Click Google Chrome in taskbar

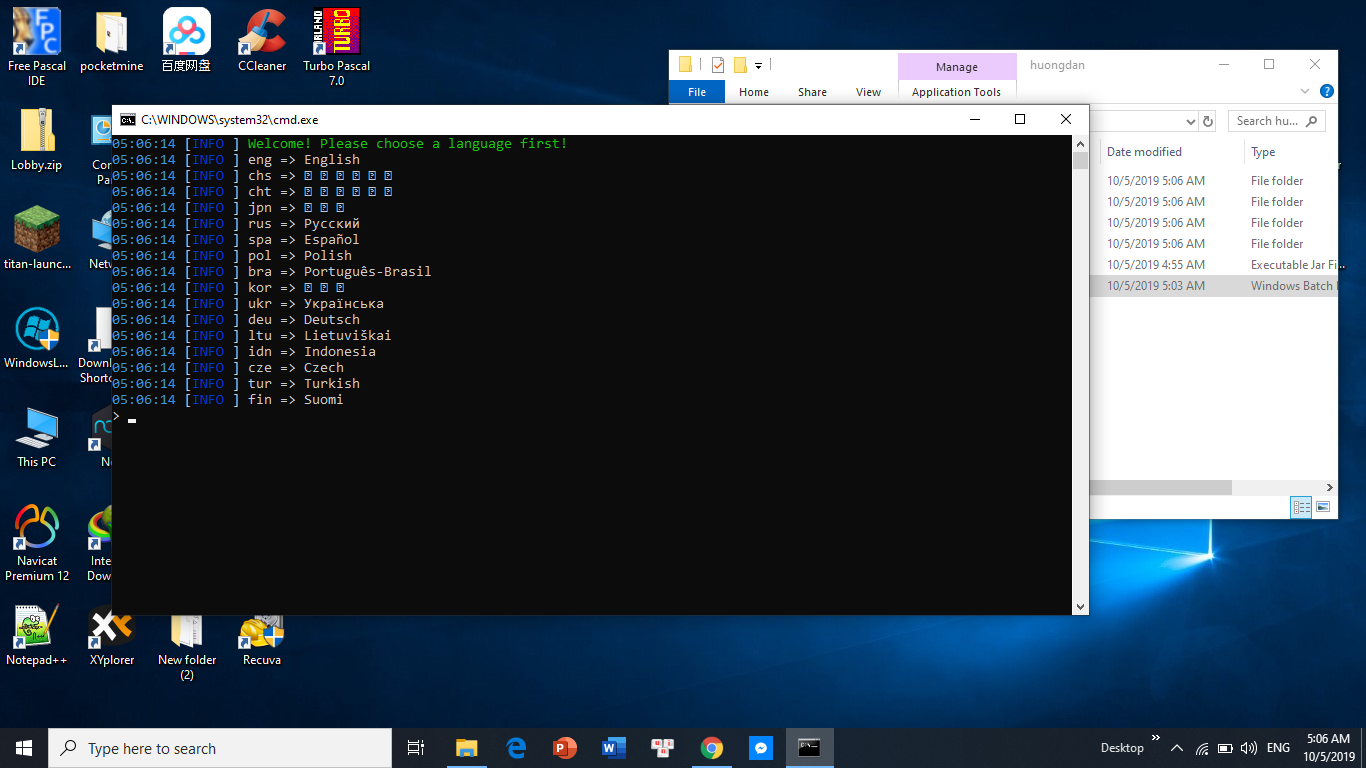coord(712,748)
